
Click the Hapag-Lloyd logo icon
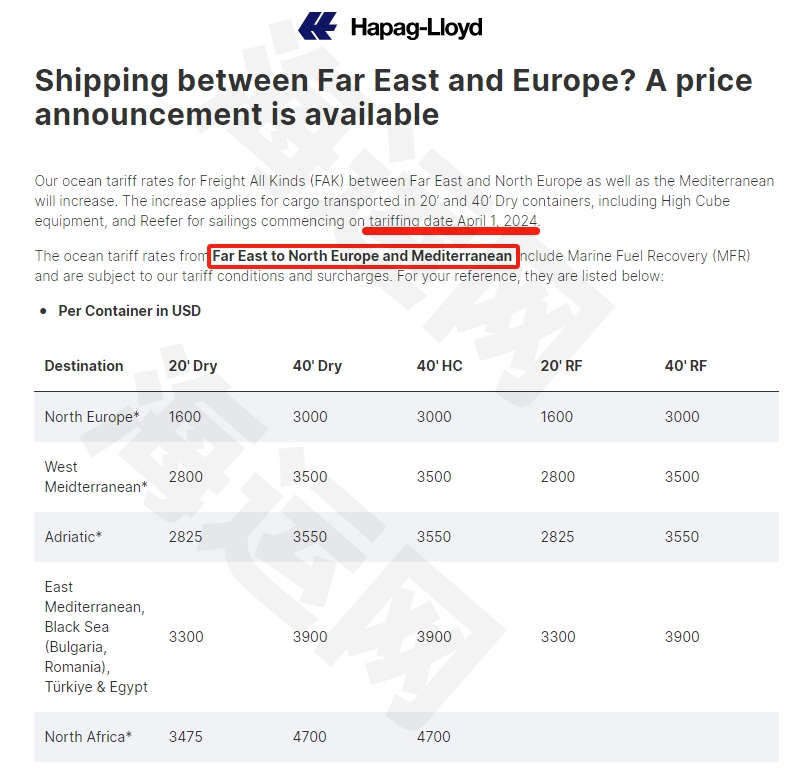(x=318, y=26)
